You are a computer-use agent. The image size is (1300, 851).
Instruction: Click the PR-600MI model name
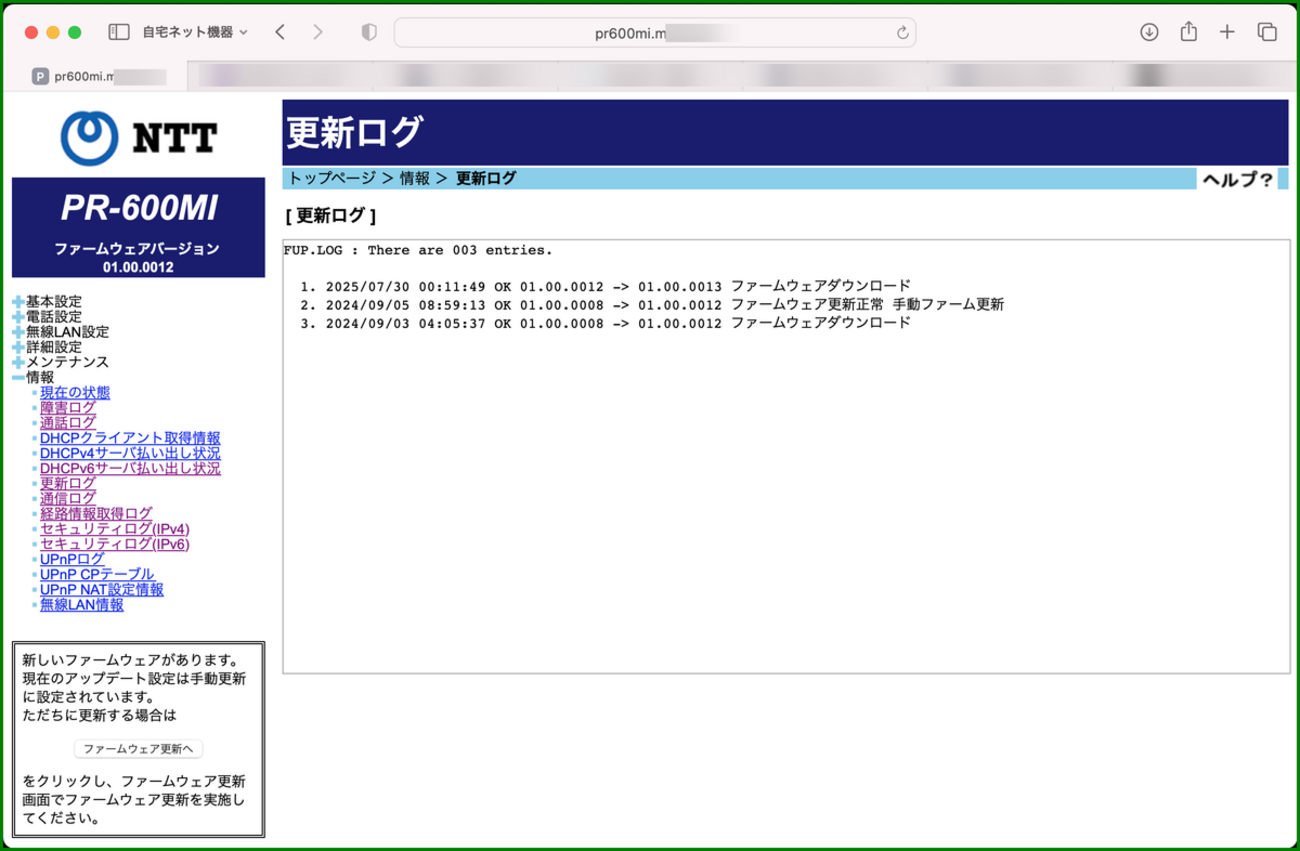139,207
